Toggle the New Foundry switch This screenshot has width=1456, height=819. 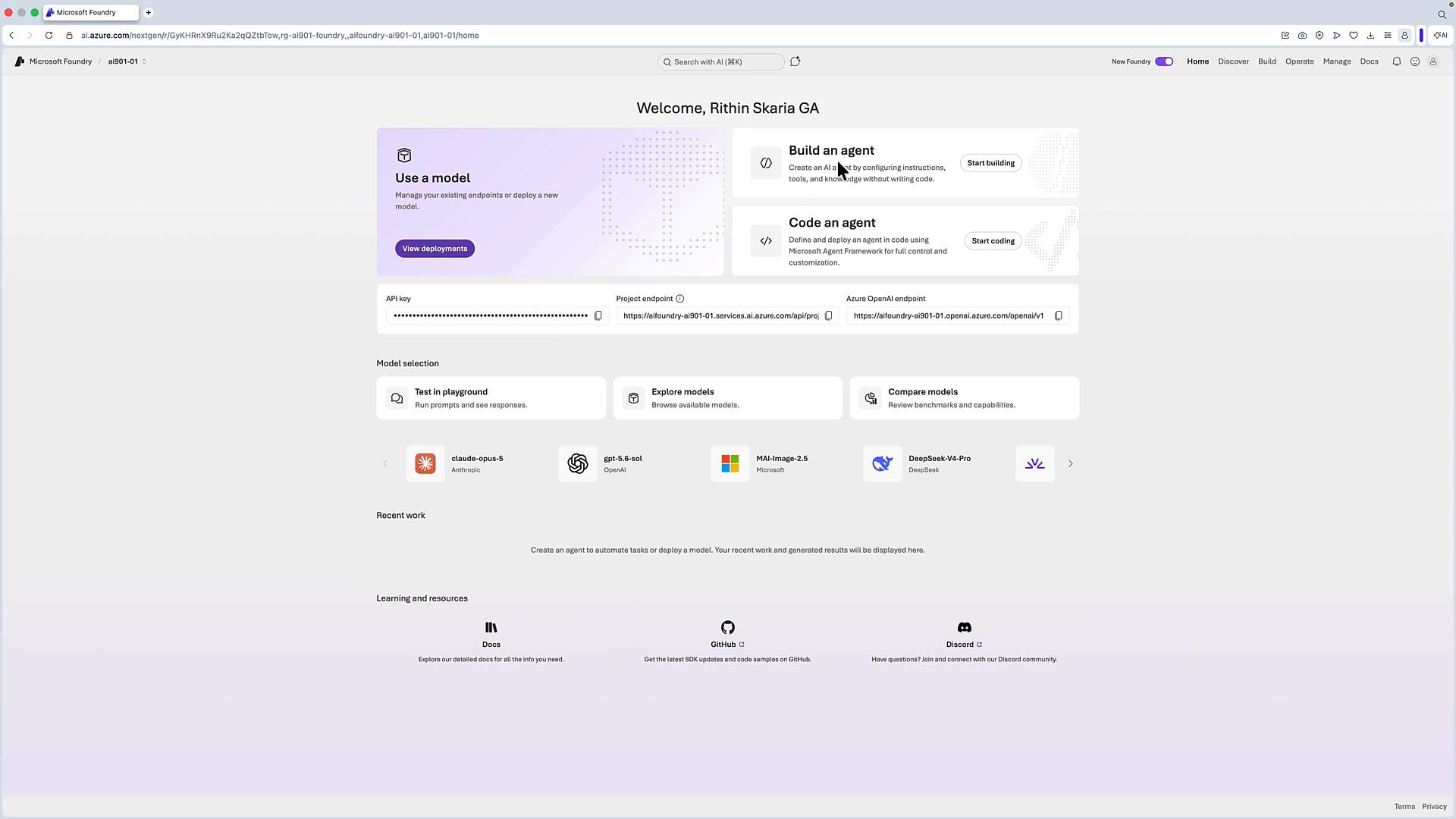click(1164, 62)
